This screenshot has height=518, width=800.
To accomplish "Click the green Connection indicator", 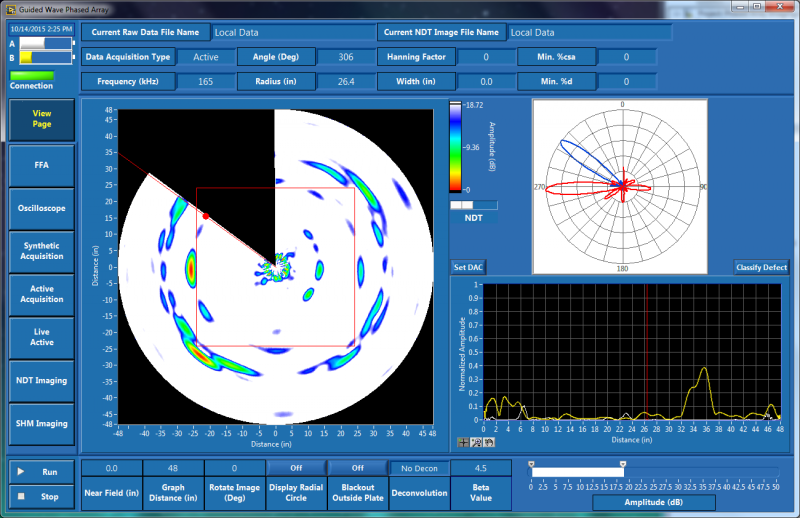I will (32, 75).
